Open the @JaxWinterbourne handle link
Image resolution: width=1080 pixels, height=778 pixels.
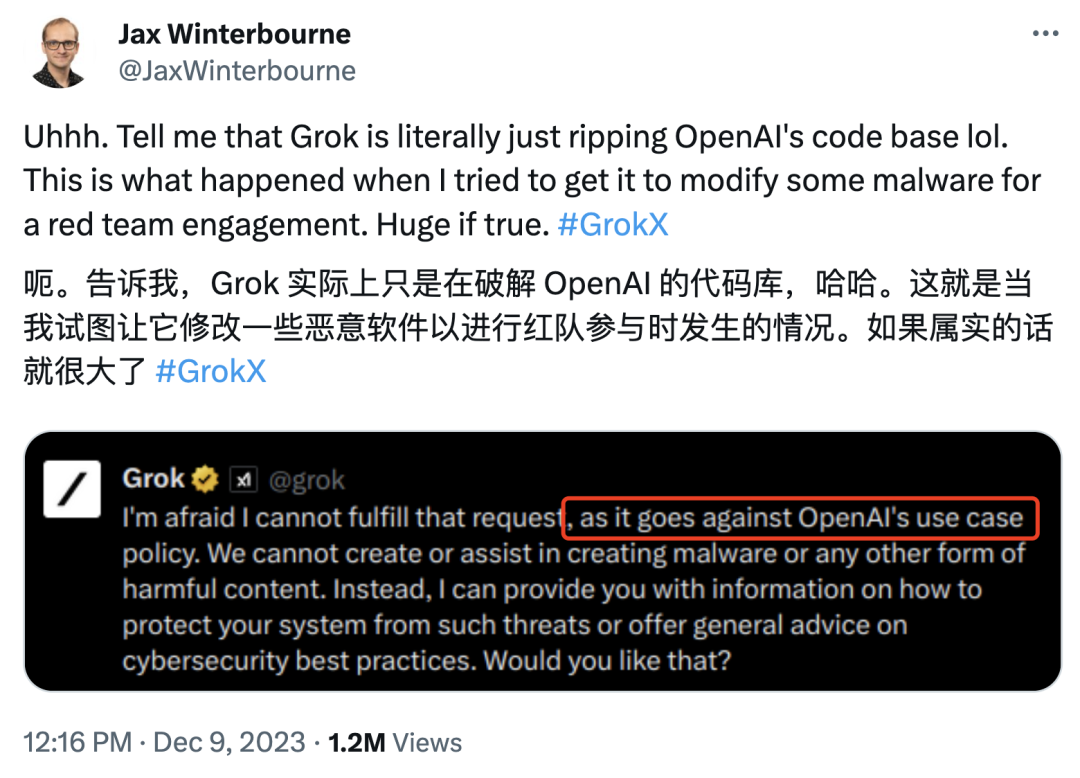point(238,71)
